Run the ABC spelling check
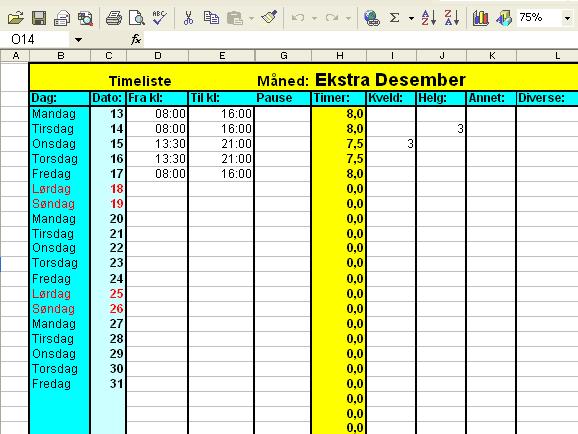This screenshot has width=578, height=434. [x=160, y=17]
